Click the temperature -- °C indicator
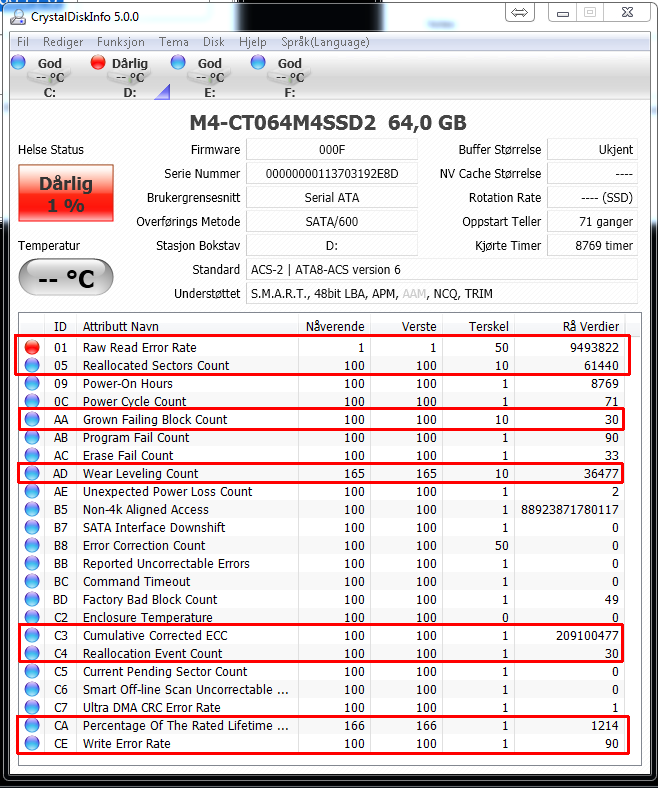The width and height of the screenshot is (658, 788). pyautogui.click(x=66, y=278)
